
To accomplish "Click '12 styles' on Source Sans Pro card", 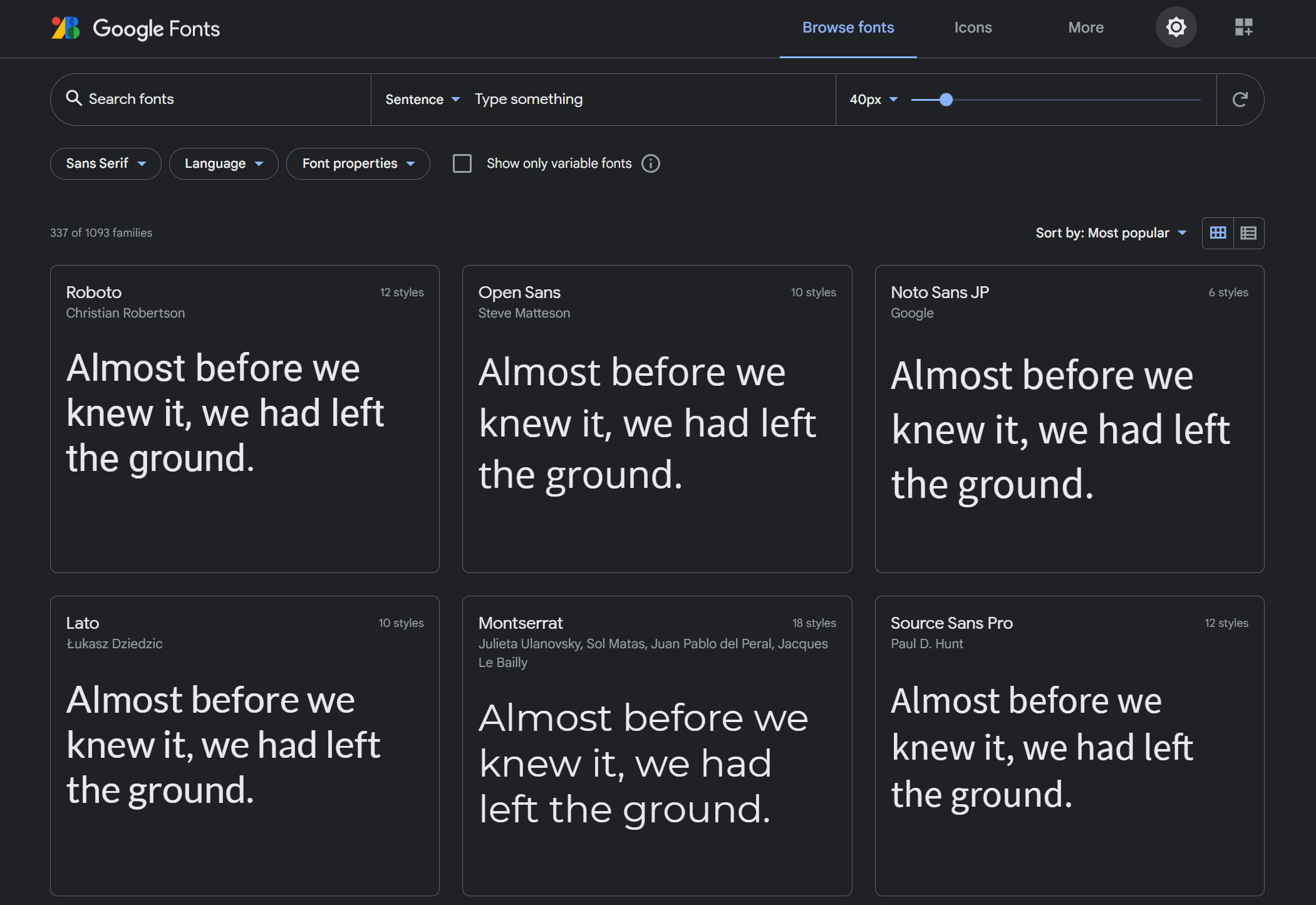I will (x=1226, y=623).
